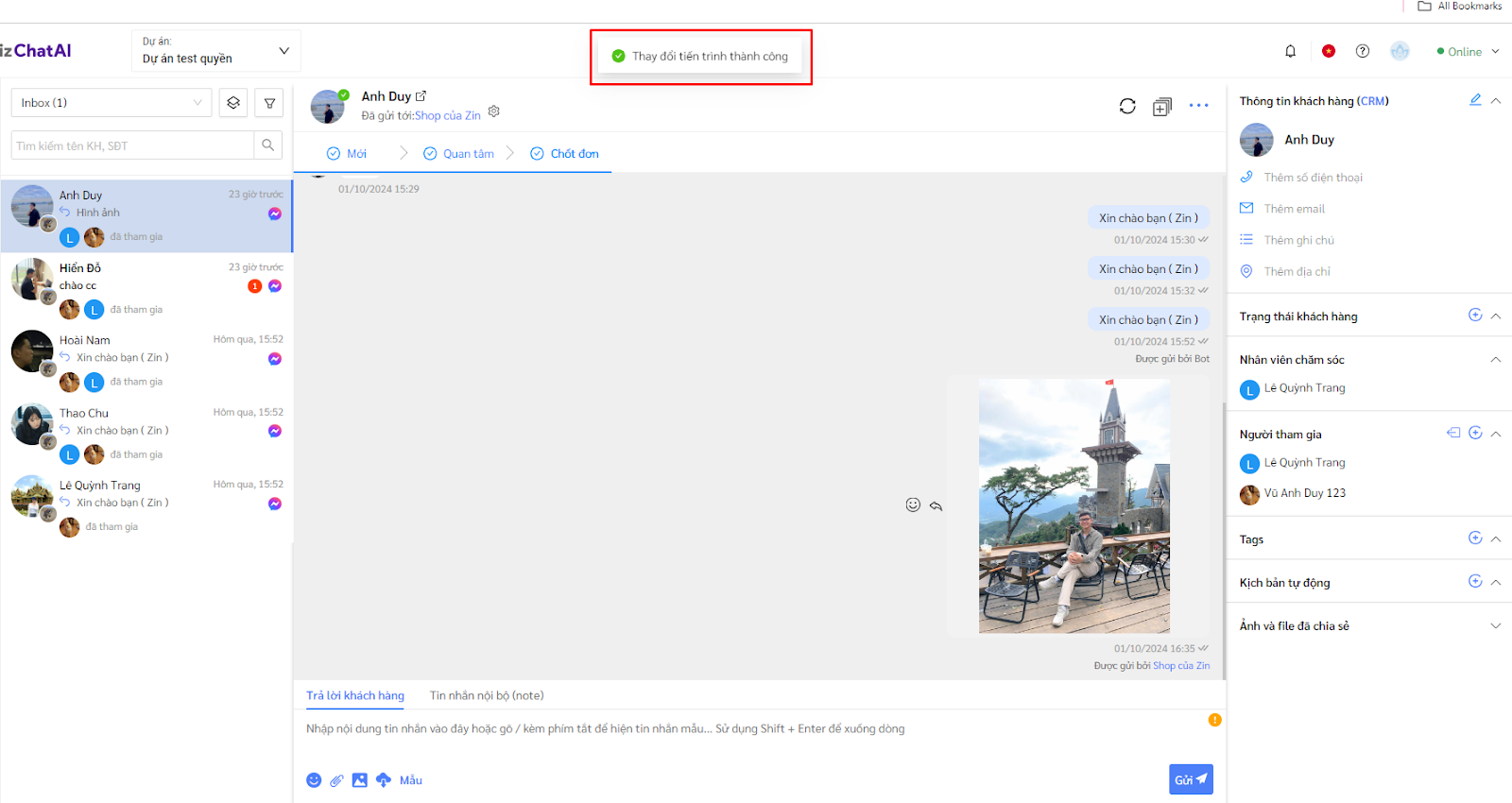The width and height of the screenshot is (1512, 803).
Task: Click the edit pencil icon in CRM panel
Action: click(1474, 100)
